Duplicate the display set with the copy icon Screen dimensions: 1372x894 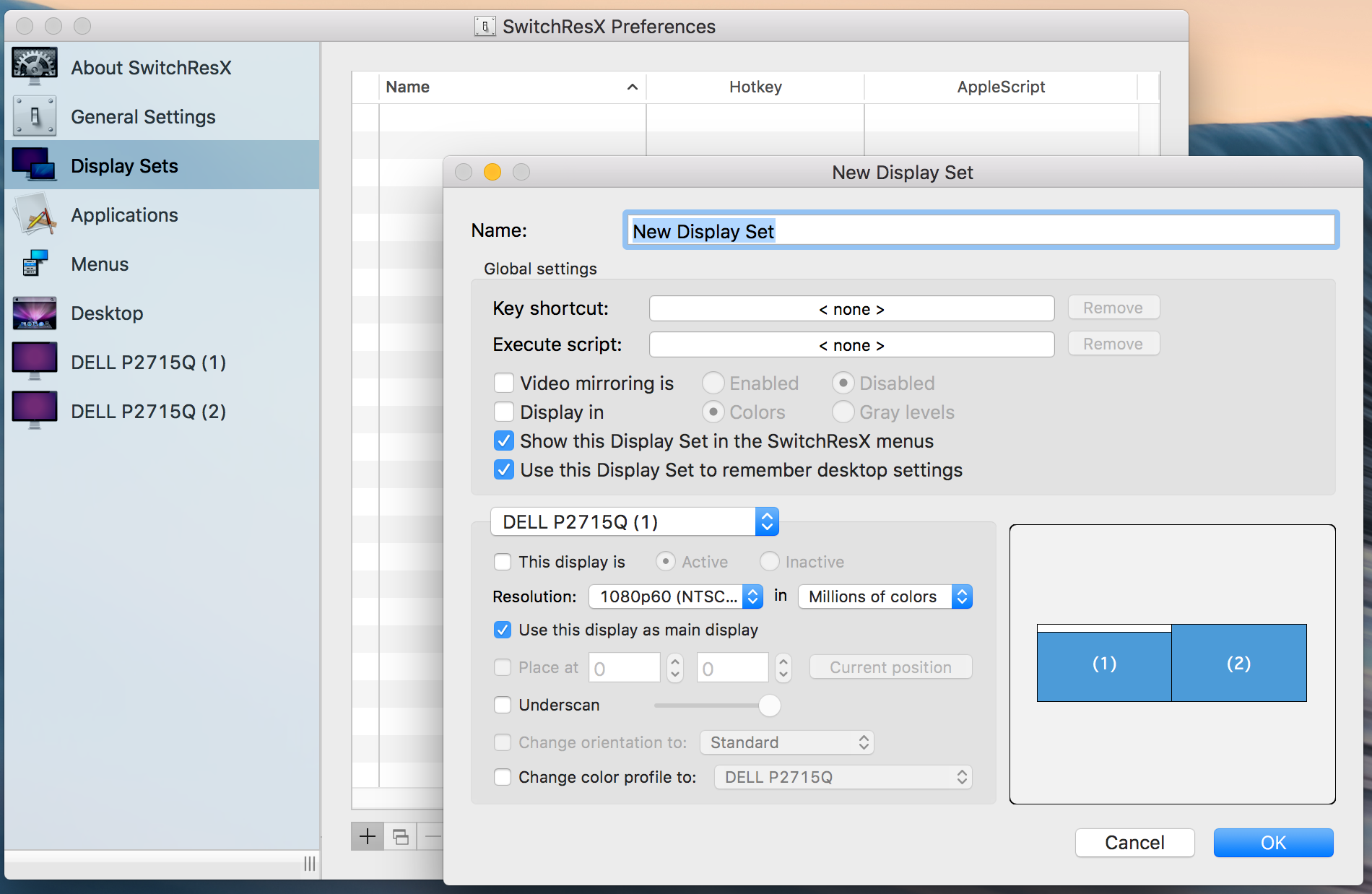point(401,836)
